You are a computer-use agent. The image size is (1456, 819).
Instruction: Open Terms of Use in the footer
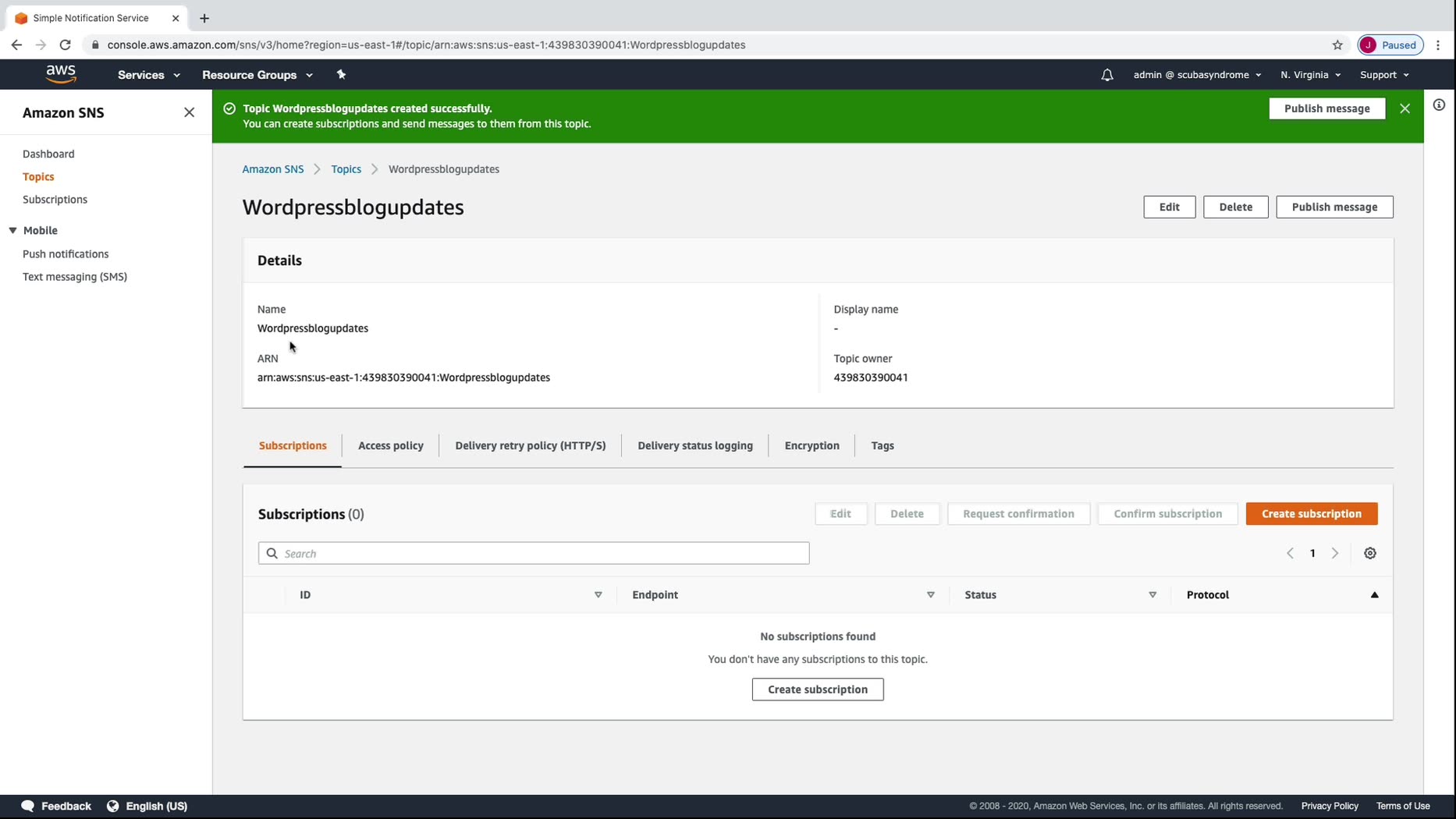tap(1403, 806)
